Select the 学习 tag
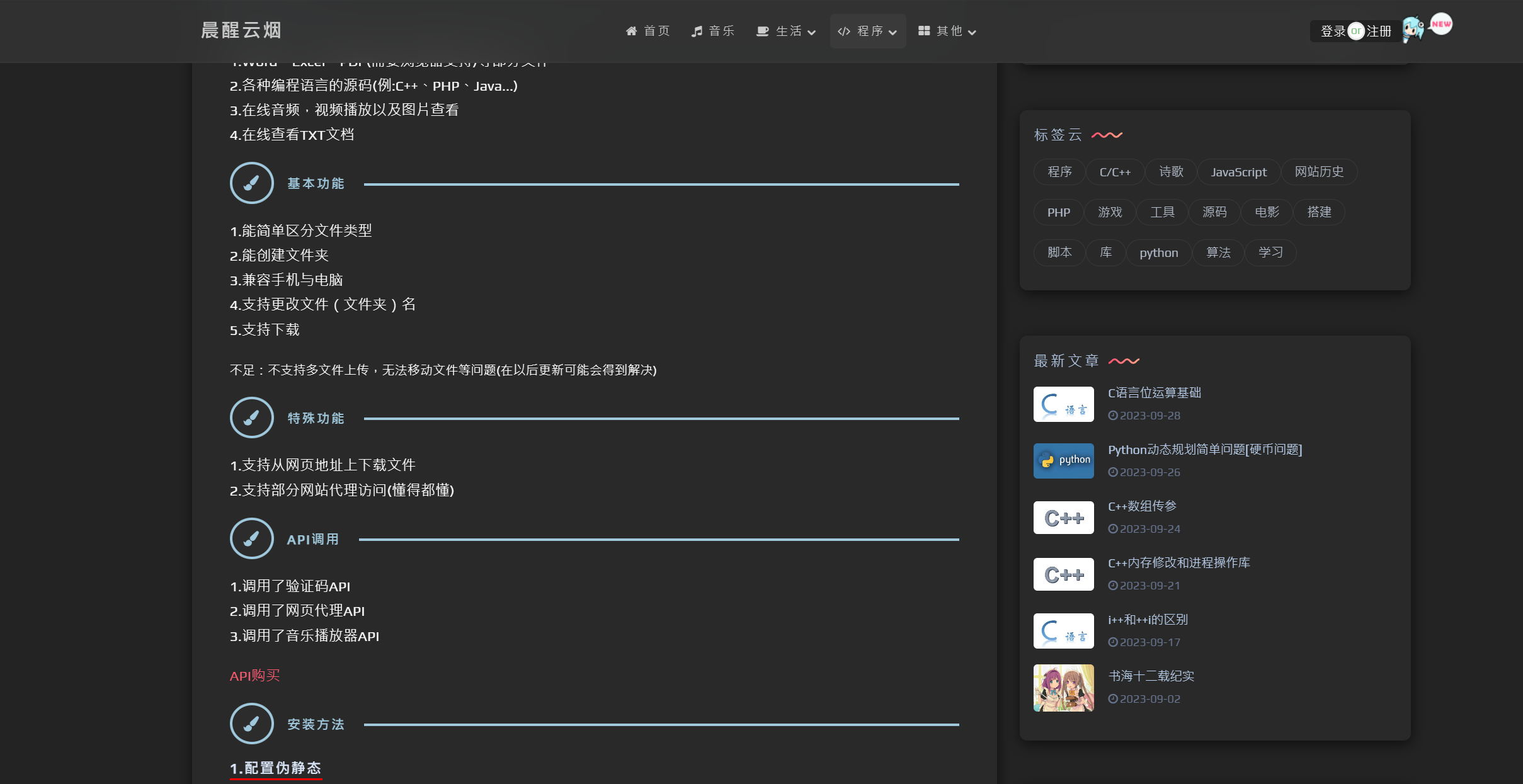Viewport: 1523px width, 784px height. (1270, 253)
